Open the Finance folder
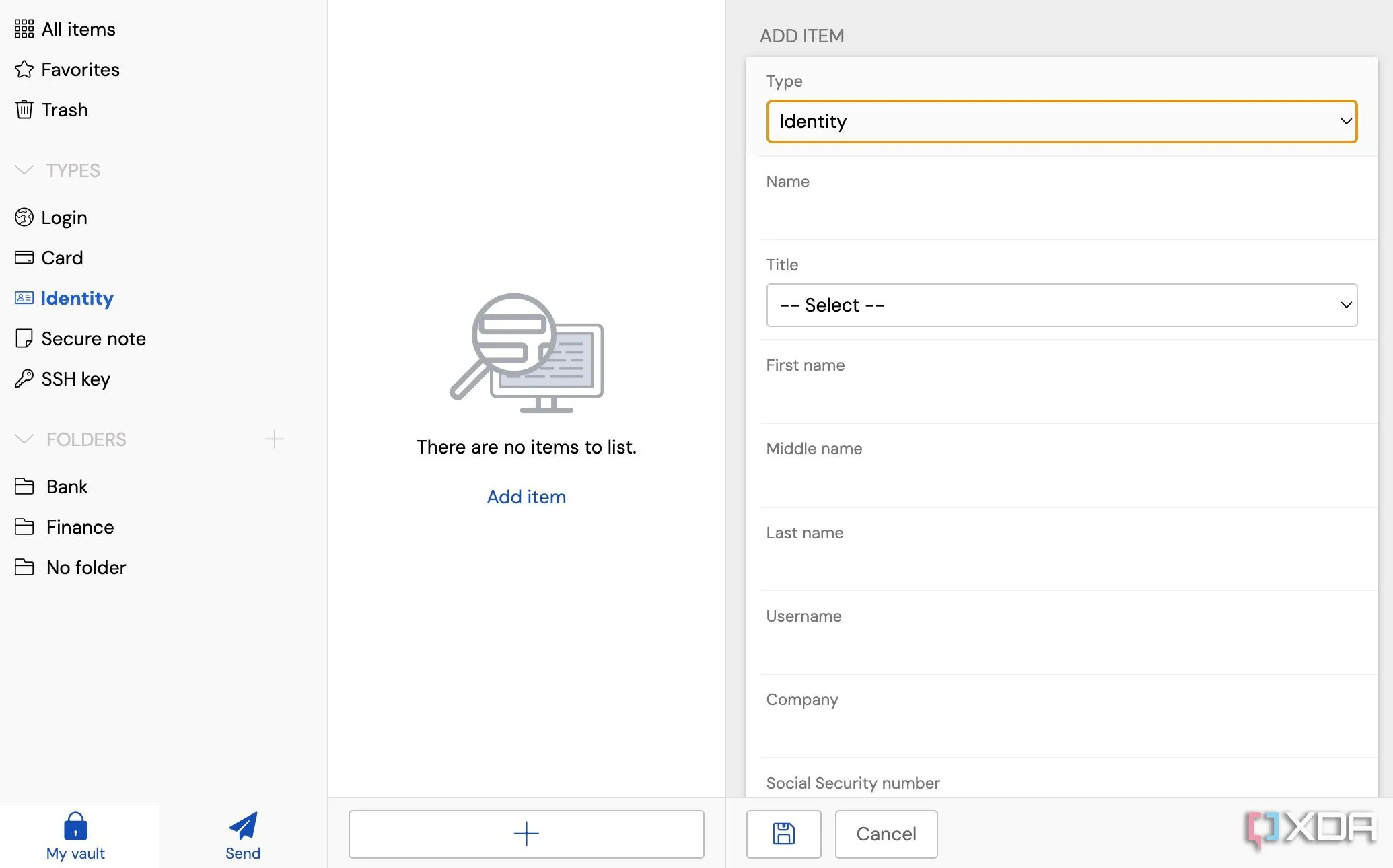Screen dimensions: 1393x868 pyautogui.click(x=80, y=527)
